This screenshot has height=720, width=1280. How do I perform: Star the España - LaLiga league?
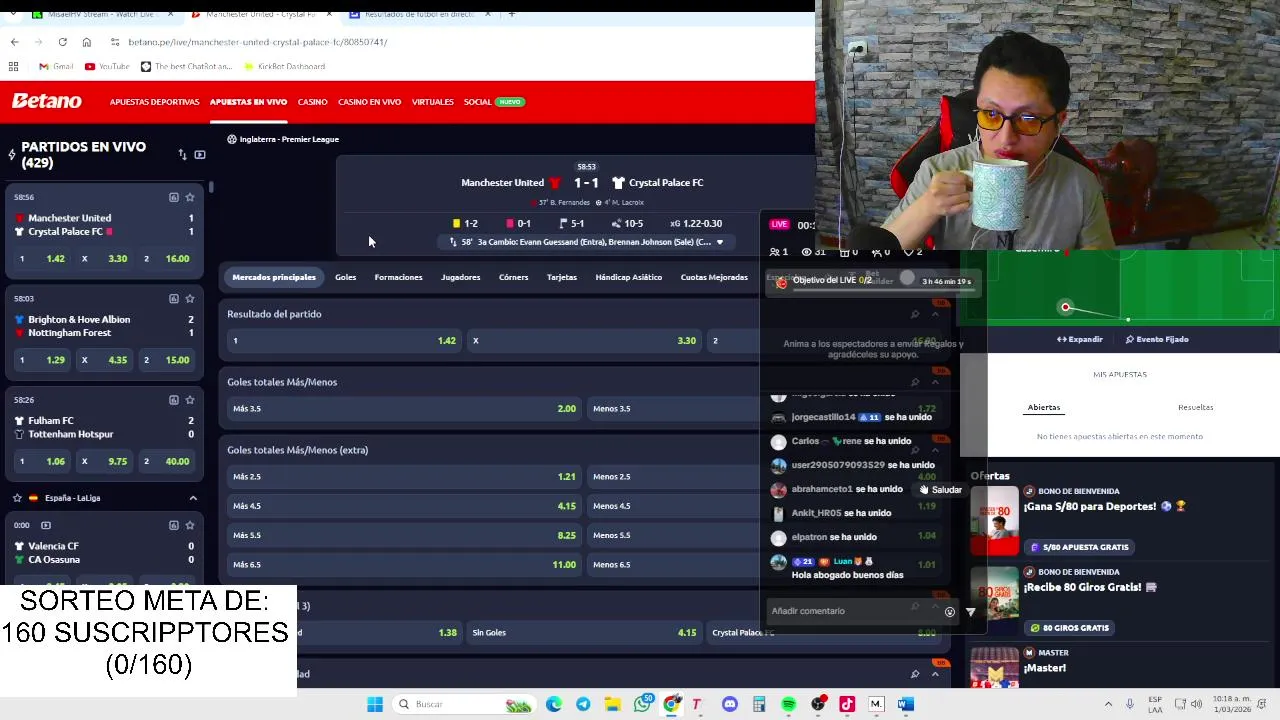(17, 498)
